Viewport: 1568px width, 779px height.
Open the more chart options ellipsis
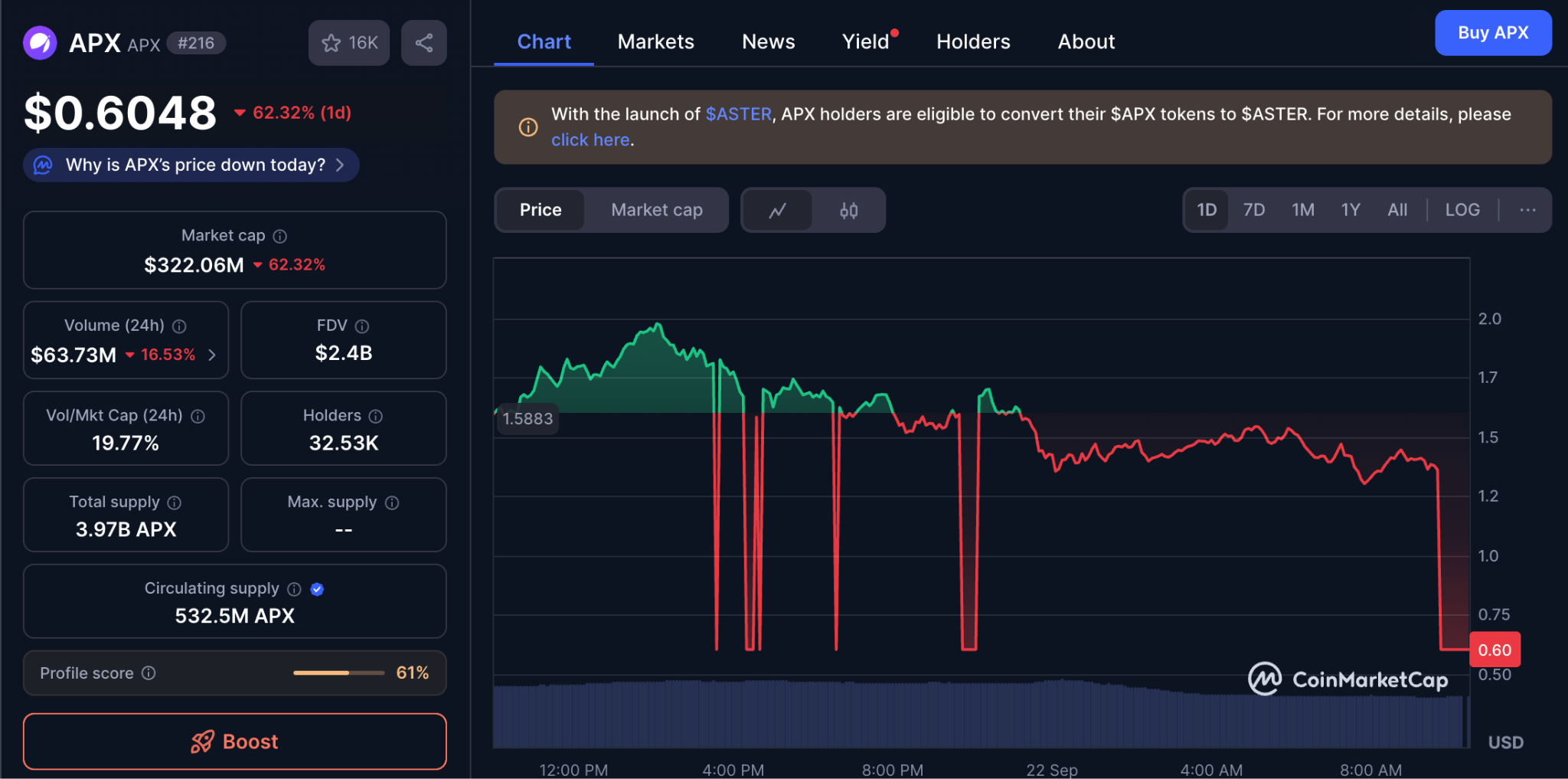[x=1527, y=210]
